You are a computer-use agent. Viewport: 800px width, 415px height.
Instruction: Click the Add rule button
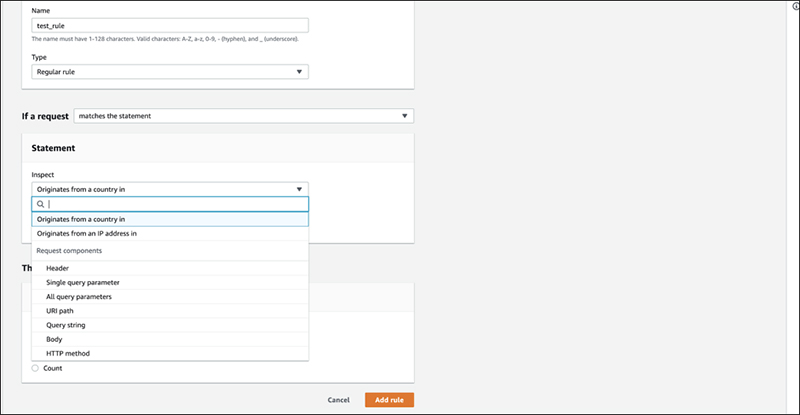389,400
